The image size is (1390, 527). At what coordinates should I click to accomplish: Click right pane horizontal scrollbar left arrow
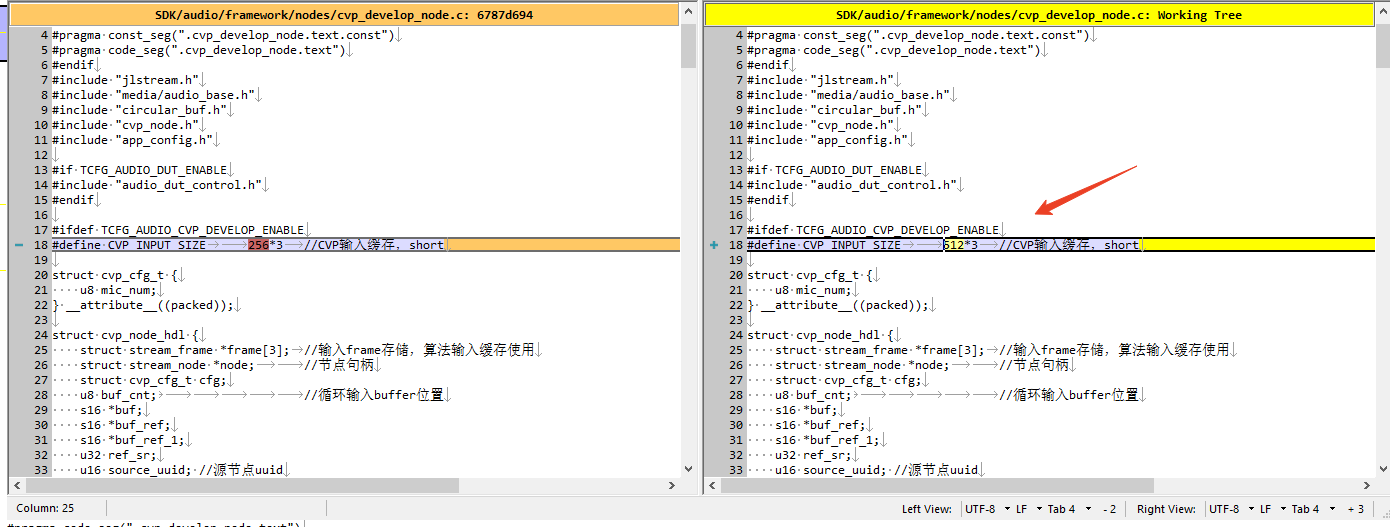(714, 485)
